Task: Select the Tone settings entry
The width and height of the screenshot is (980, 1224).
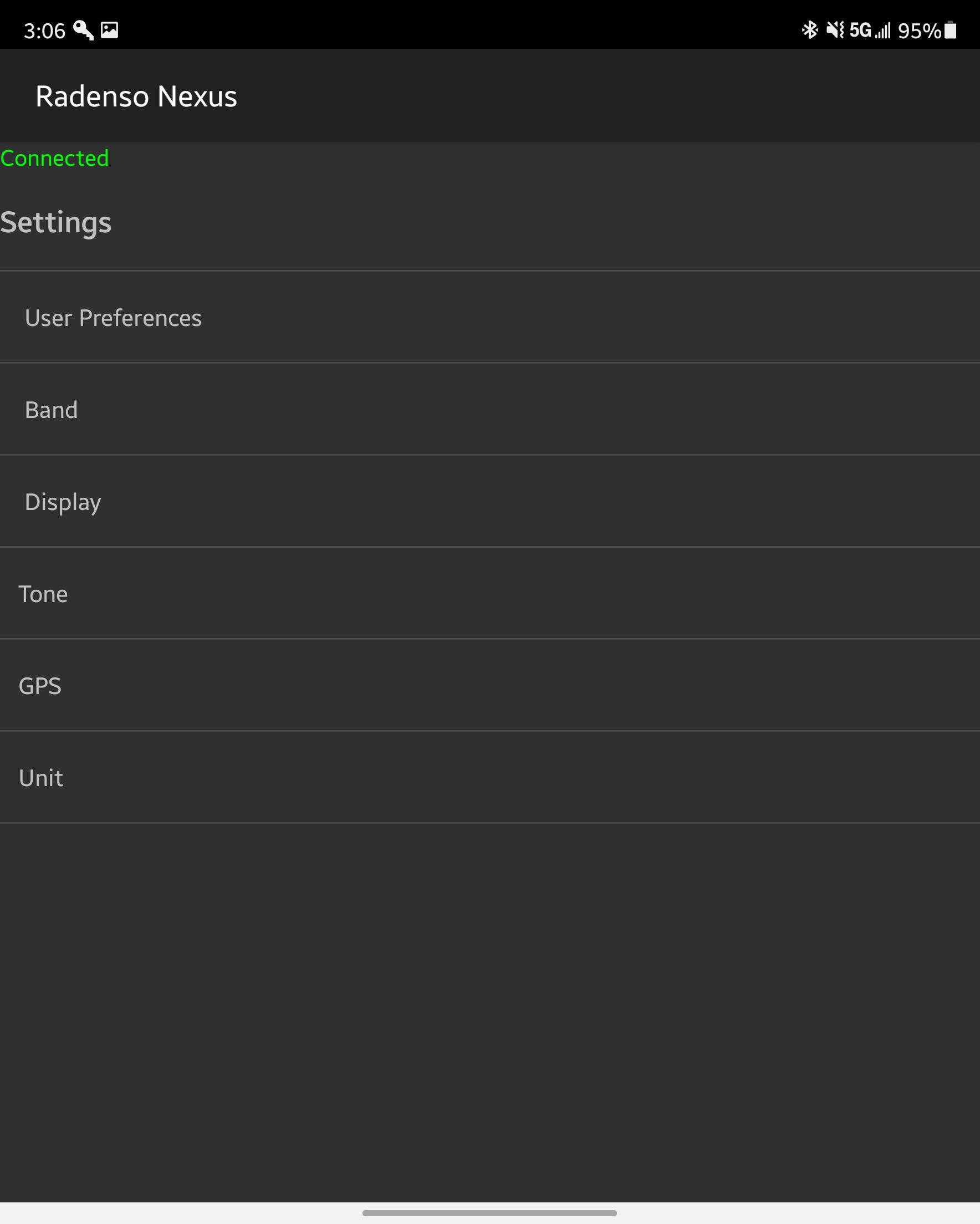Action: tap(43, 594)
